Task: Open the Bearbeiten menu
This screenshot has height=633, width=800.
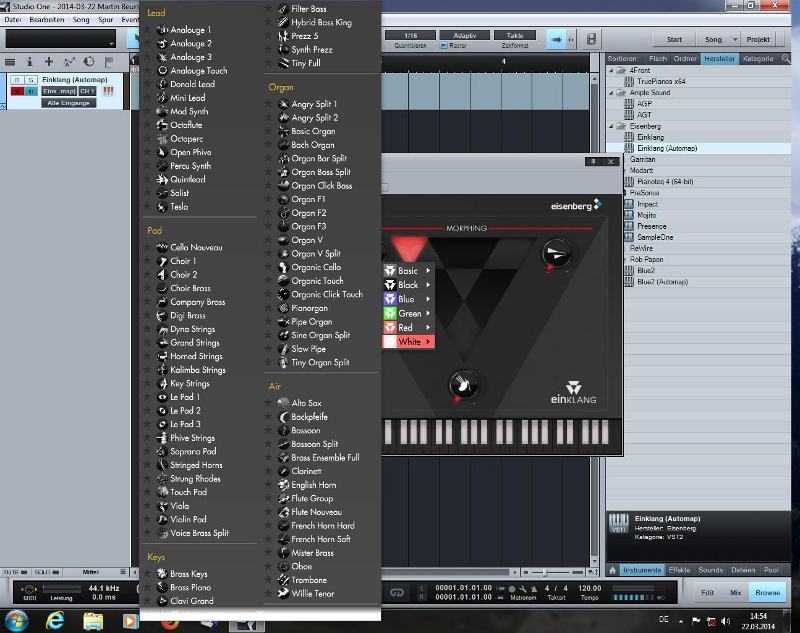Action: point(47,19)
